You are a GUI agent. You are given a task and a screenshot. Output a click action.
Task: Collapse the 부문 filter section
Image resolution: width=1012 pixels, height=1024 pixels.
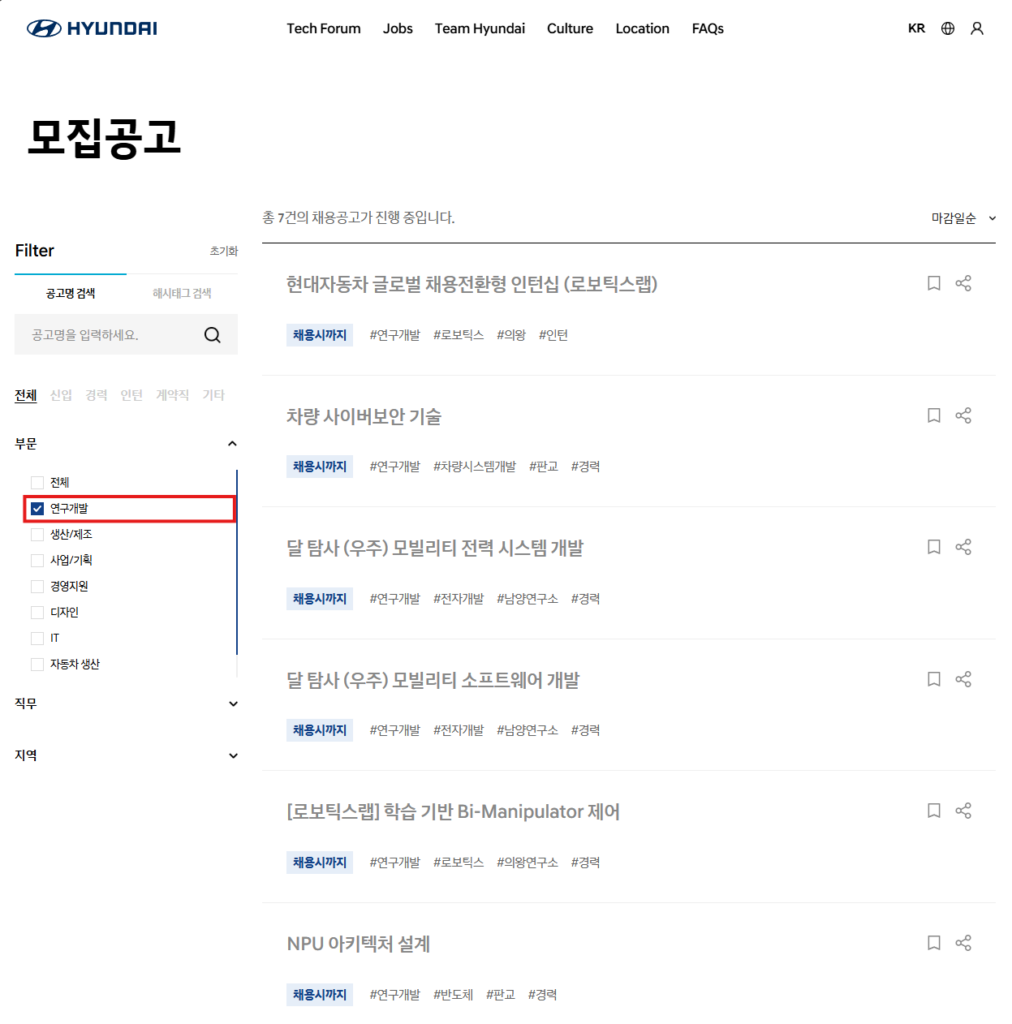click(x=232, y=444)
